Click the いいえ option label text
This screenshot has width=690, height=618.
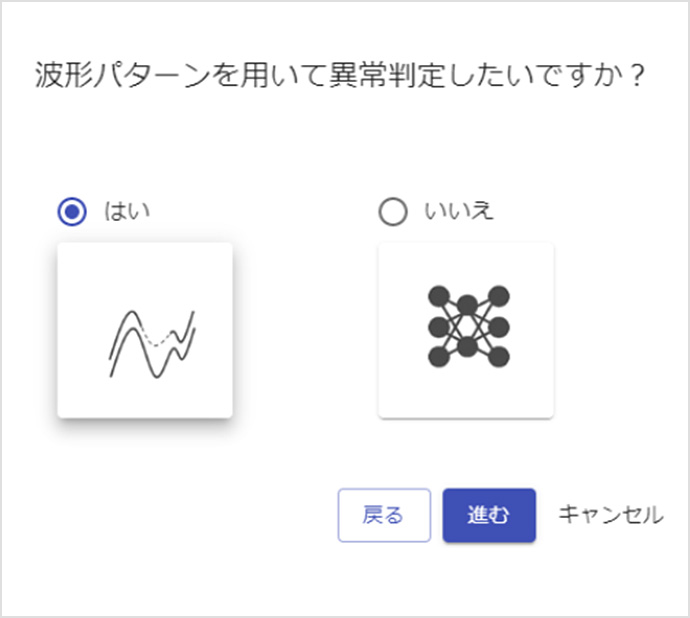pos(456,212)
